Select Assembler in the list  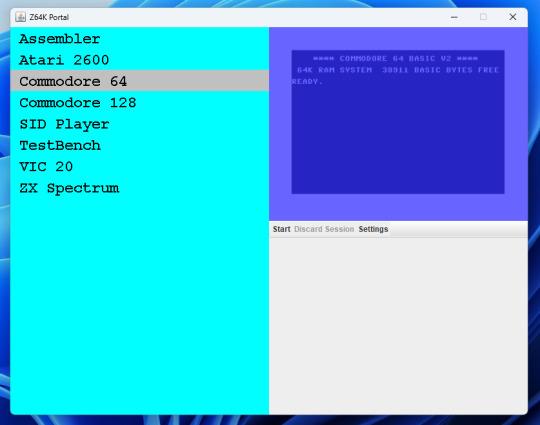click(139, 39)
